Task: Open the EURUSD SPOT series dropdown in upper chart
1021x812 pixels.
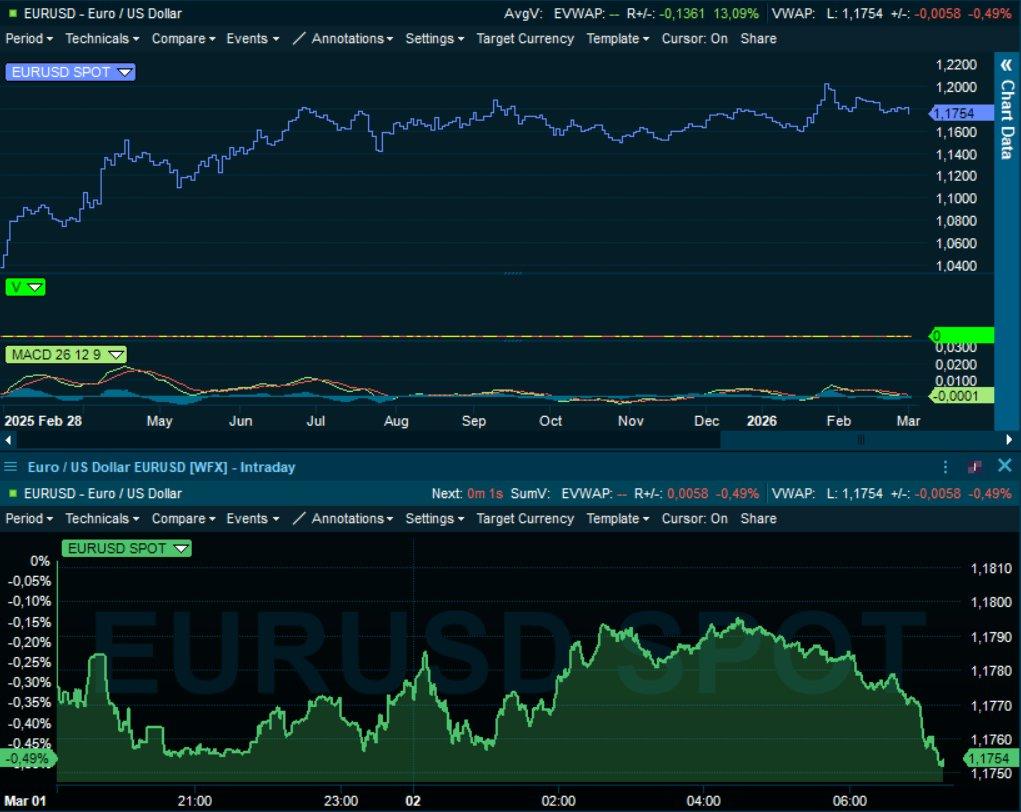Action: tap(124, 73)
